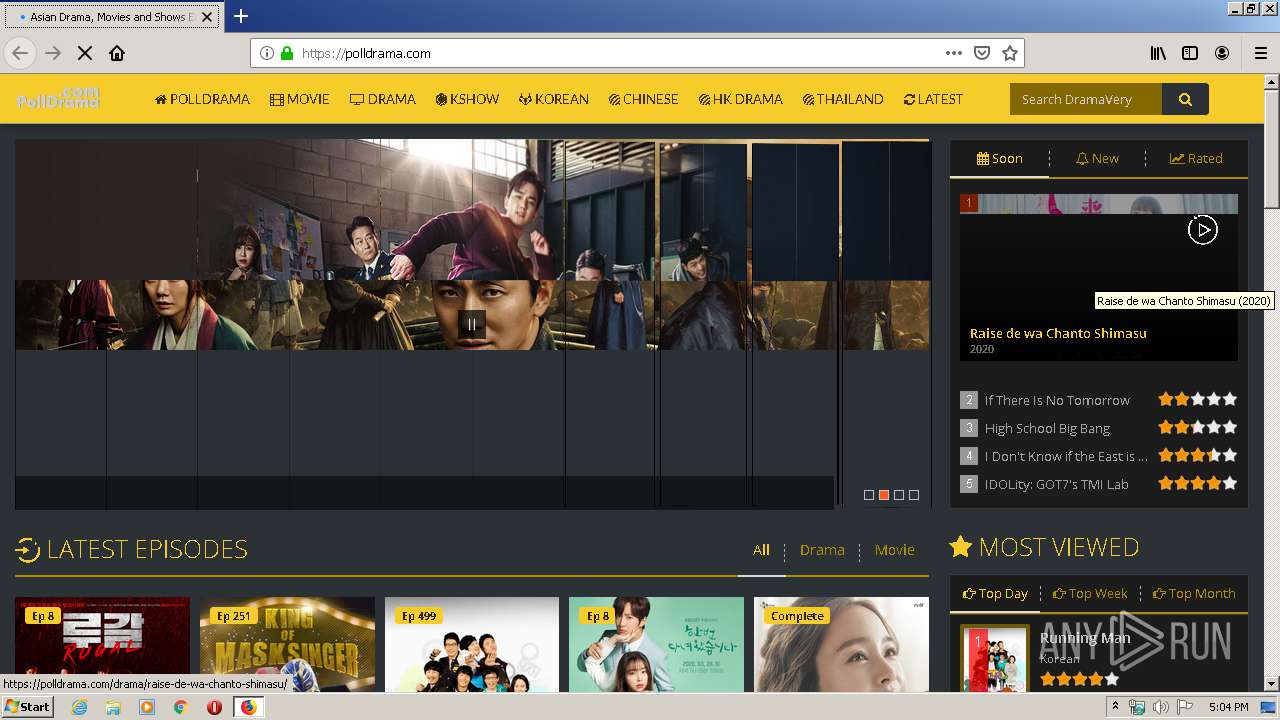Open Raise de wa Chanto Shimasu title link
Viewport: 1280px width, 720px height.
click(x=1058, y=333)
